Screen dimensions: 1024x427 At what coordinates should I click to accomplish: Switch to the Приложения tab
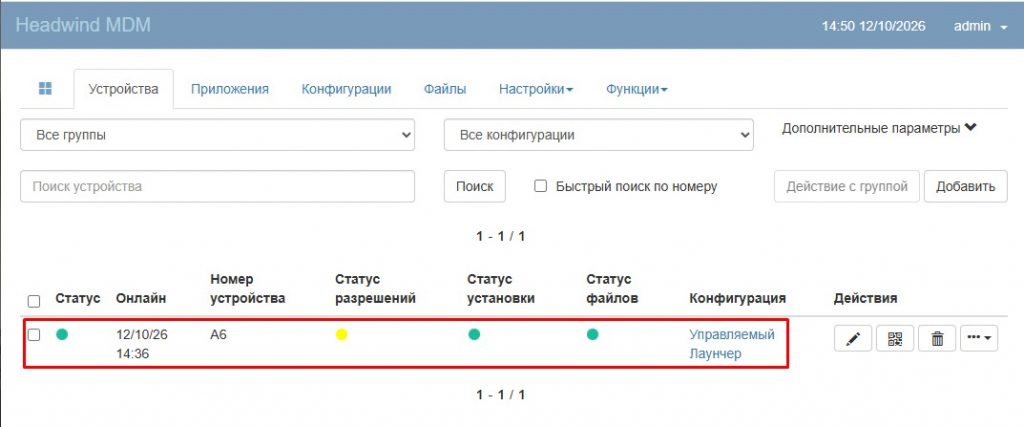coord(230,89)
